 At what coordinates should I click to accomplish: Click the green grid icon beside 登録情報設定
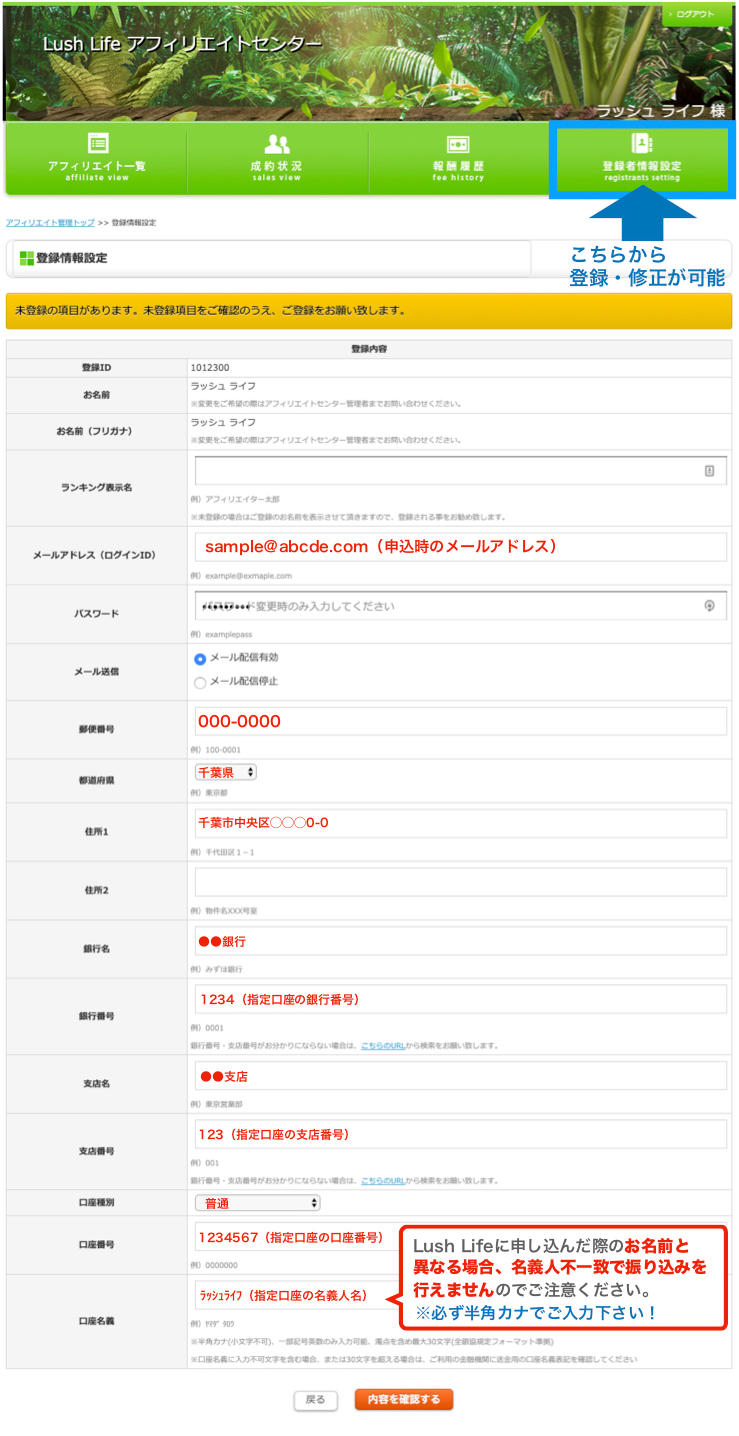pyautogui.click(x=27, y=258)
